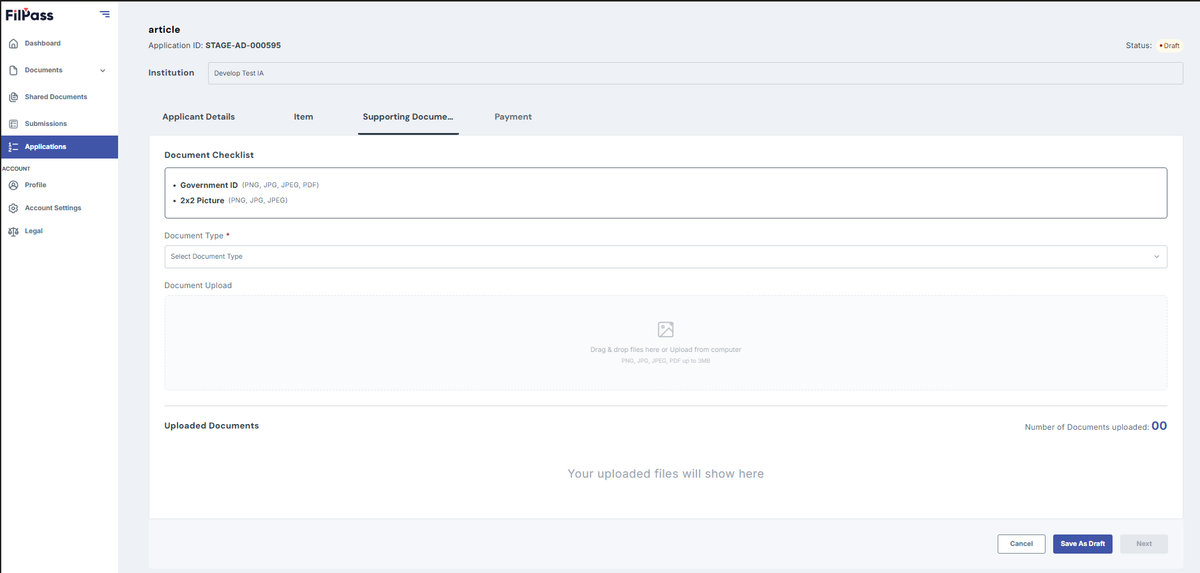Image resolution: width=1200 pixels, height=573 pixels.
Task: Open the Applications section
Action: (x=58, y=147)
